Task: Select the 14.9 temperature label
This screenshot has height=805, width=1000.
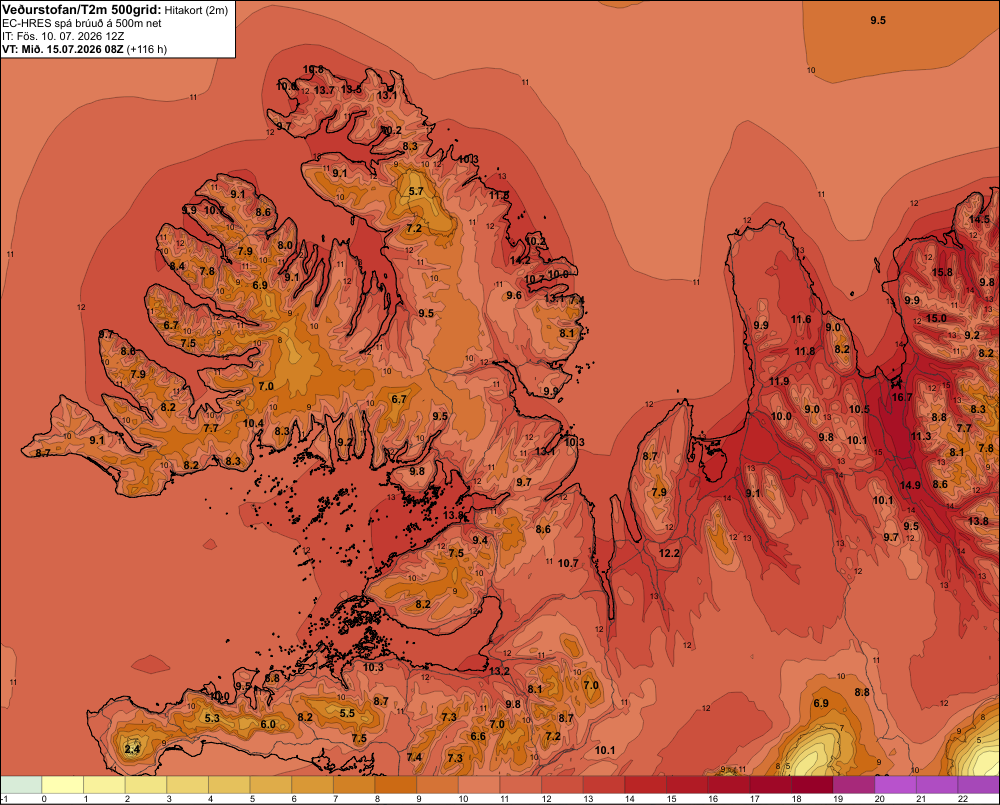Action: [910, 485]
